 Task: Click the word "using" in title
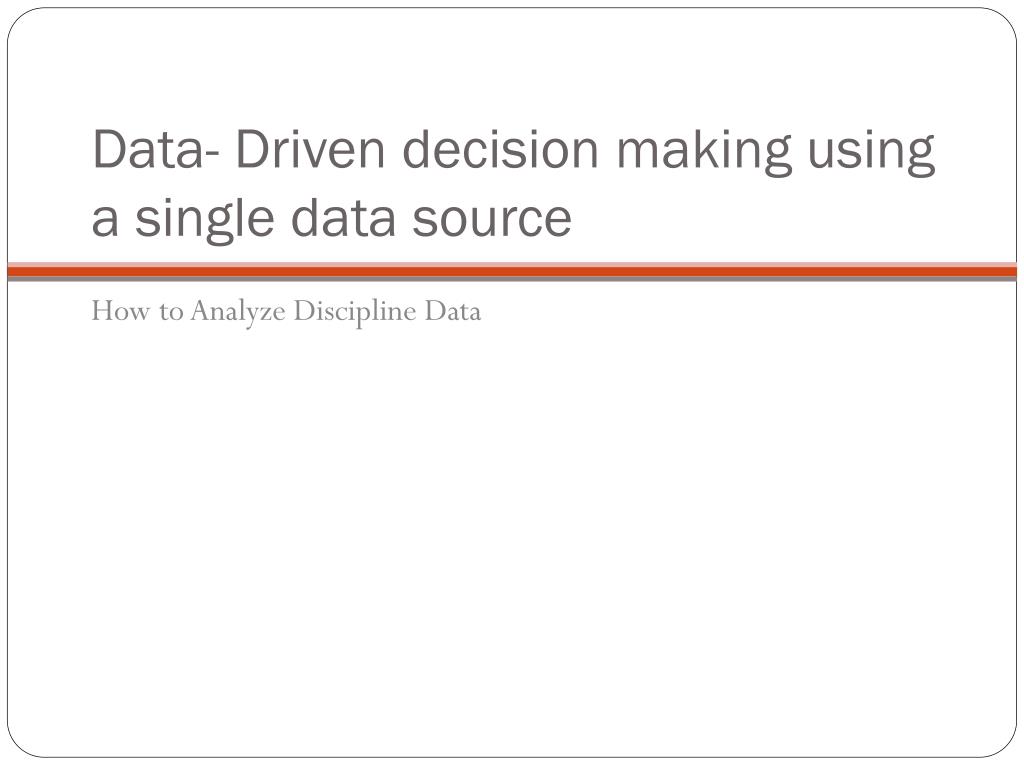[x=872, y=152]
